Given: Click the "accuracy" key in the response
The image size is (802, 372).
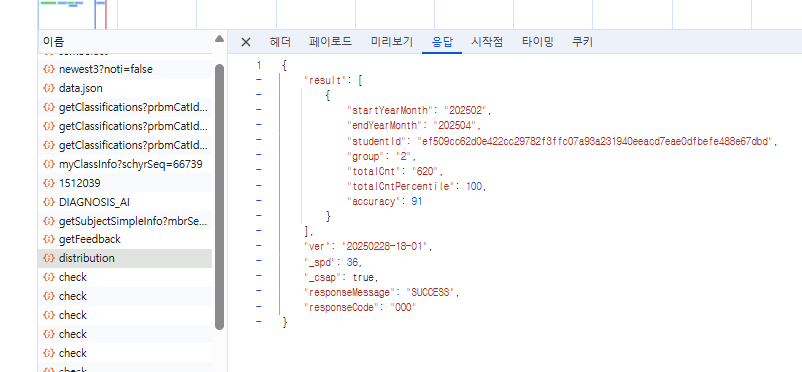Looking at the screenshot, I should pos(374,202).
